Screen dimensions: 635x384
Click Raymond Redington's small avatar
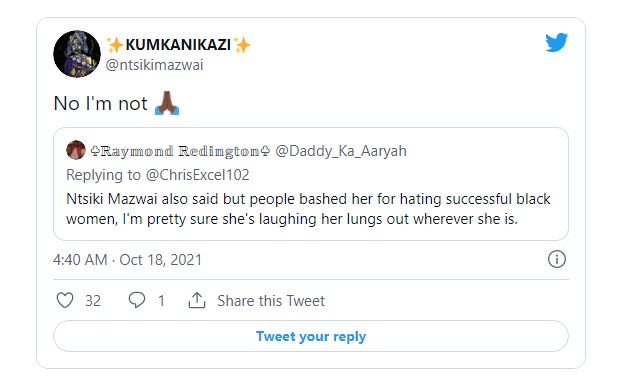coord(76,150)
